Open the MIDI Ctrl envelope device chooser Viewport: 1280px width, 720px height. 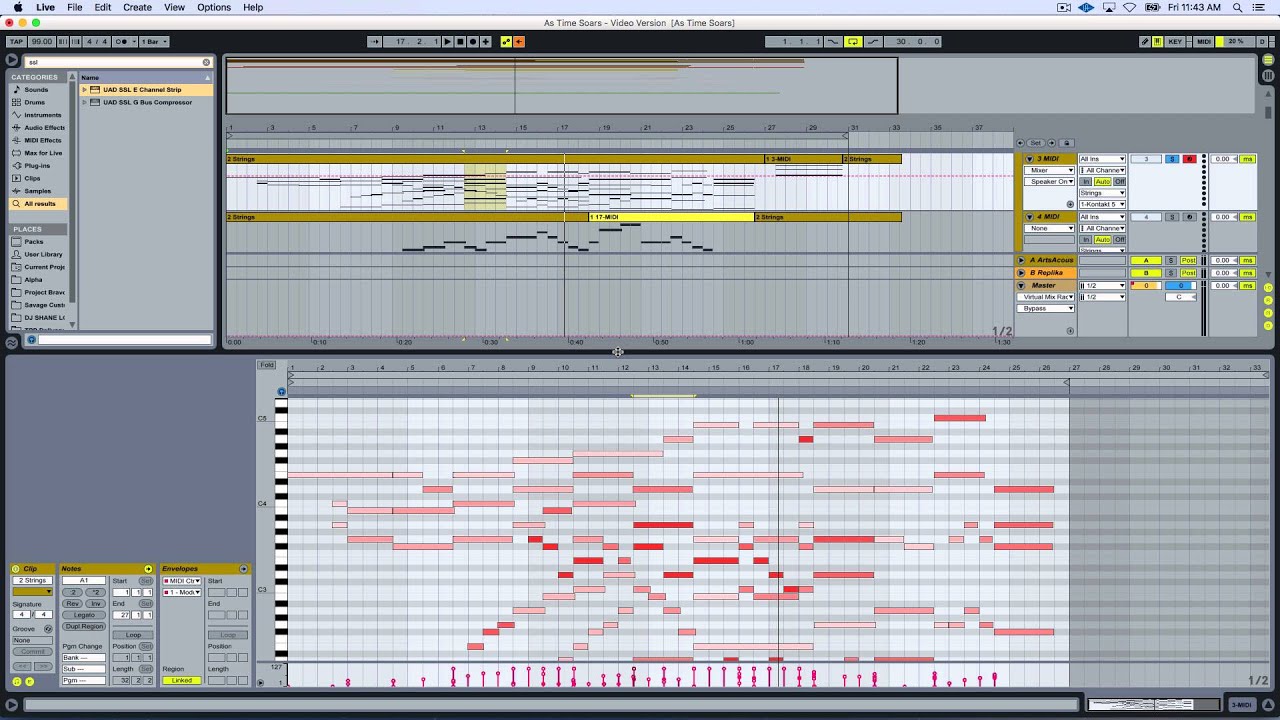(x=182, y=581)
